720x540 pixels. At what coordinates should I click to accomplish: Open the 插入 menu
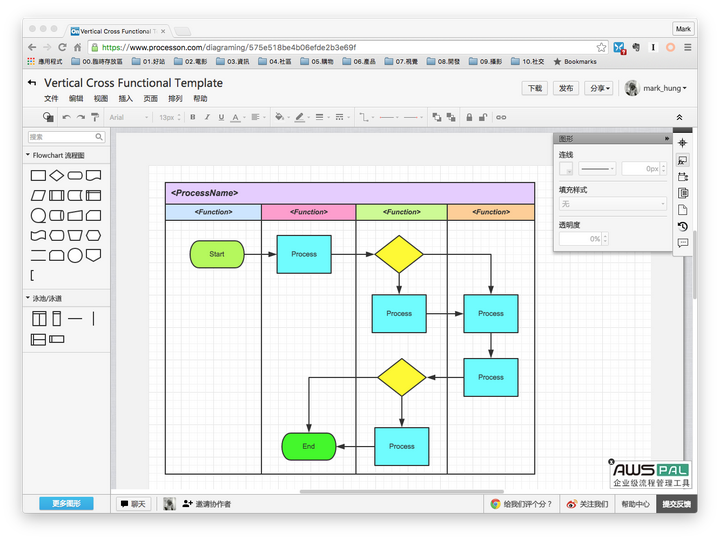[x=125, y=98]
